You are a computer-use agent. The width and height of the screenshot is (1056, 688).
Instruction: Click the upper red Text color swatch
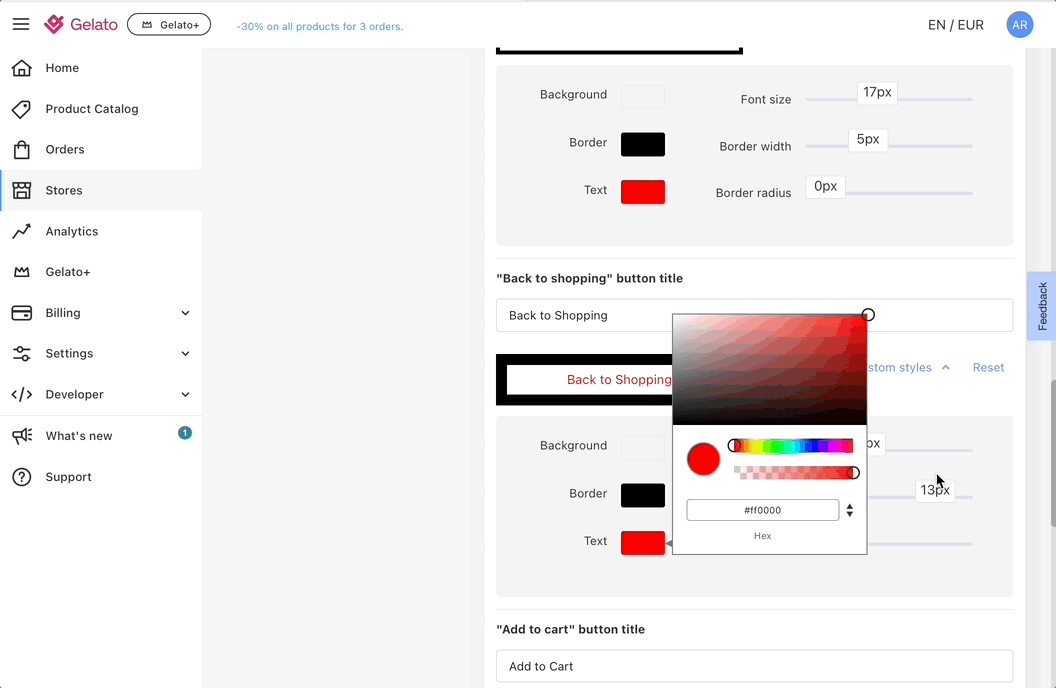pos(642,192)
